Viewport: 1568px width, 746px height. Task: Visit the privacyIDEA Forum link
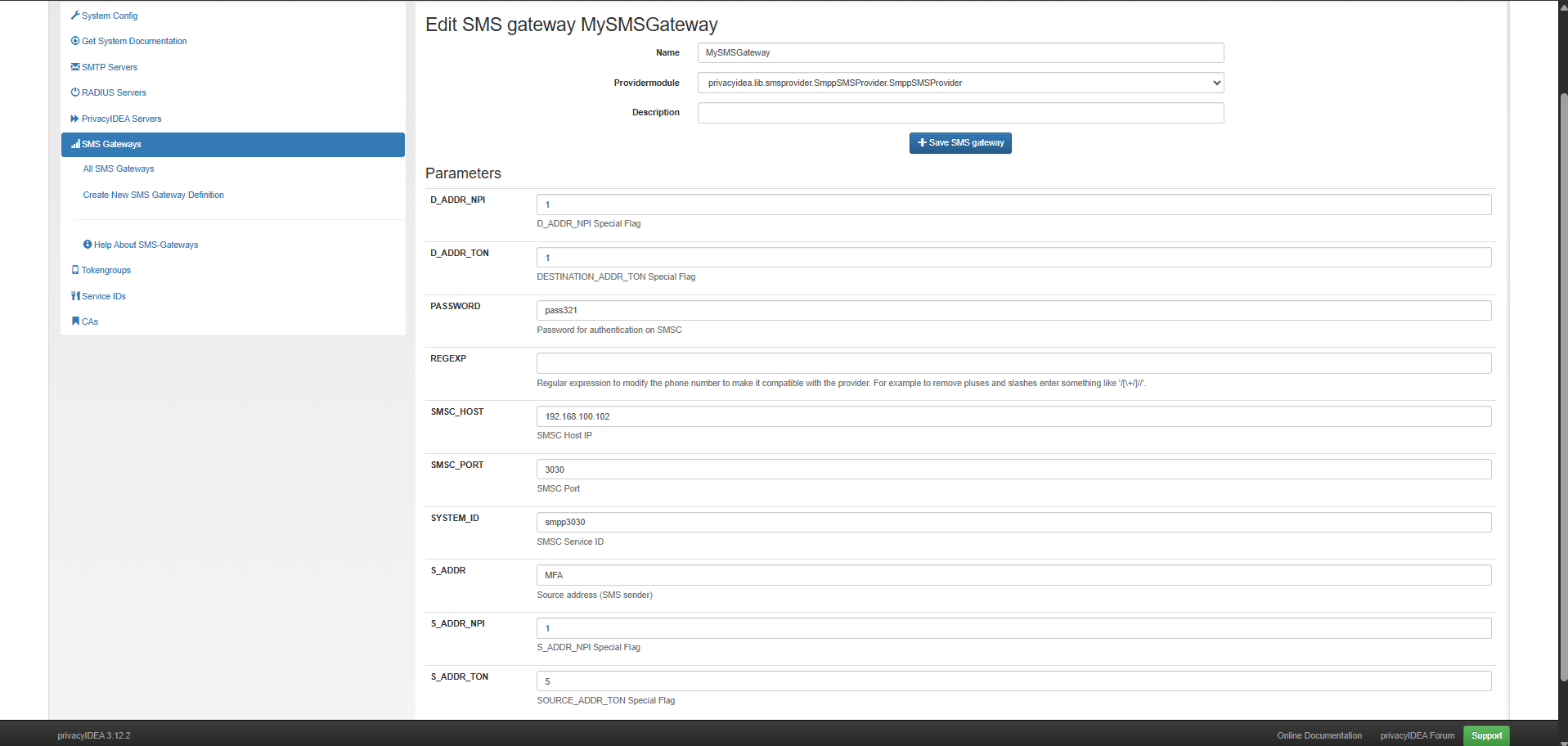click(x=1417, y=735)
